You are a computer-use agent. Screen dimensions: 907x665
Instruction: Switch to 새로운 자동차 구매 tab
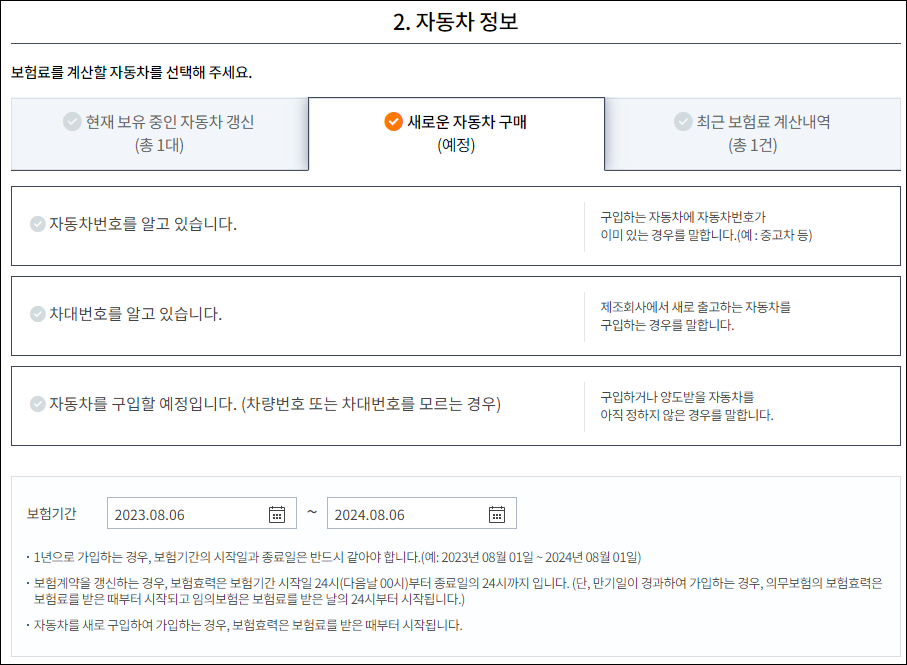click(456, 134)
